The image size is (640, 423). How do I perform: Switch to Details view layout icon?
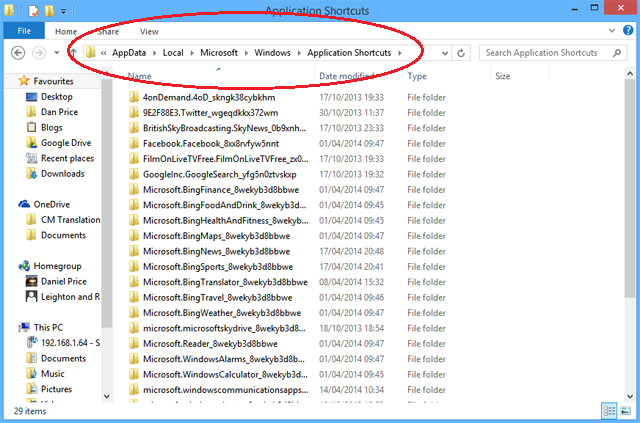click(x=609, y=411)
